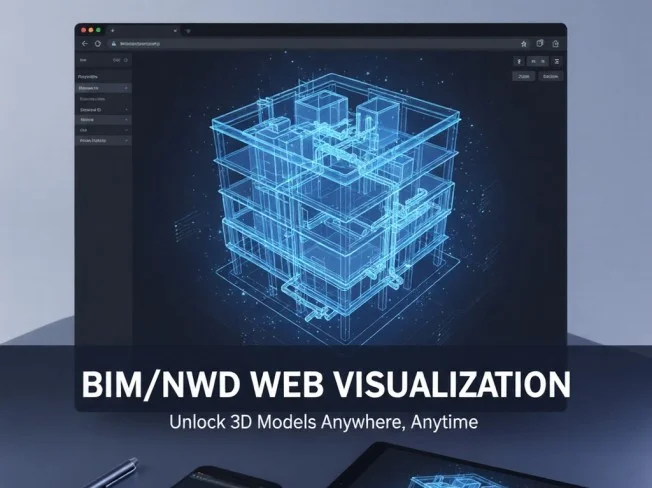
Task: Click the lock icon in the address bar
Action: coord(113,44)
